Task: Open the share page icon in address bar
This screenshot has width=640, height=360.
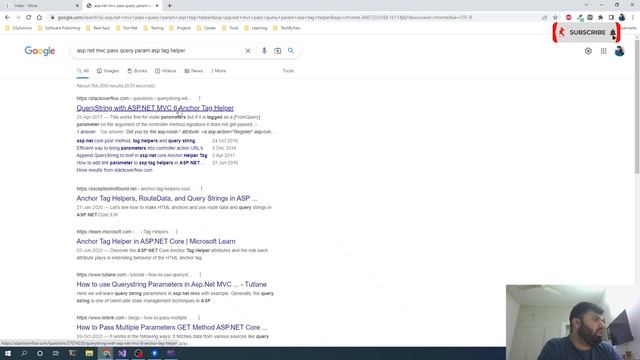Action: pyautogui.click(x=544, y=18)
